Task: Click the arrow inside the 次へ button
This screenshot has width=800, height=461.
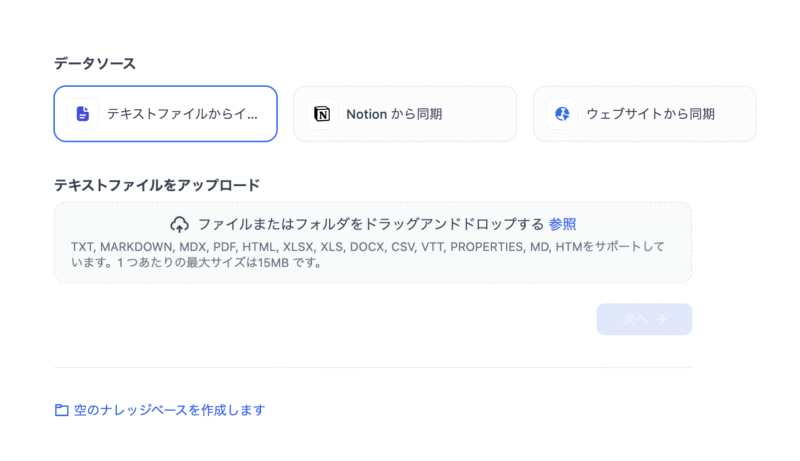Action: (x=660, y=319)
